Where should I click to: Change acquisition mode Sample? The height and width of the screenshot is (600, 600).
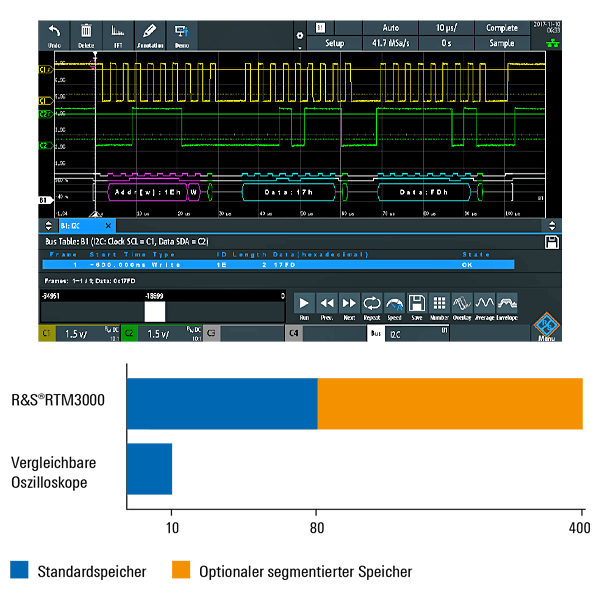502,43
